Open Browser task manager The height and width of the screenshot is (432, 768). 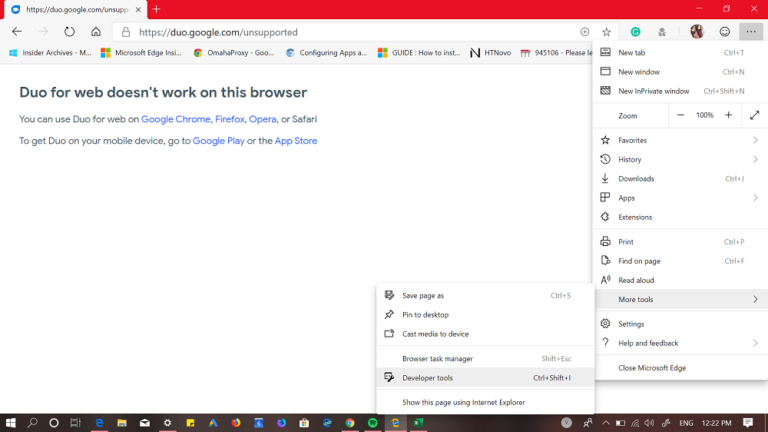485,359
